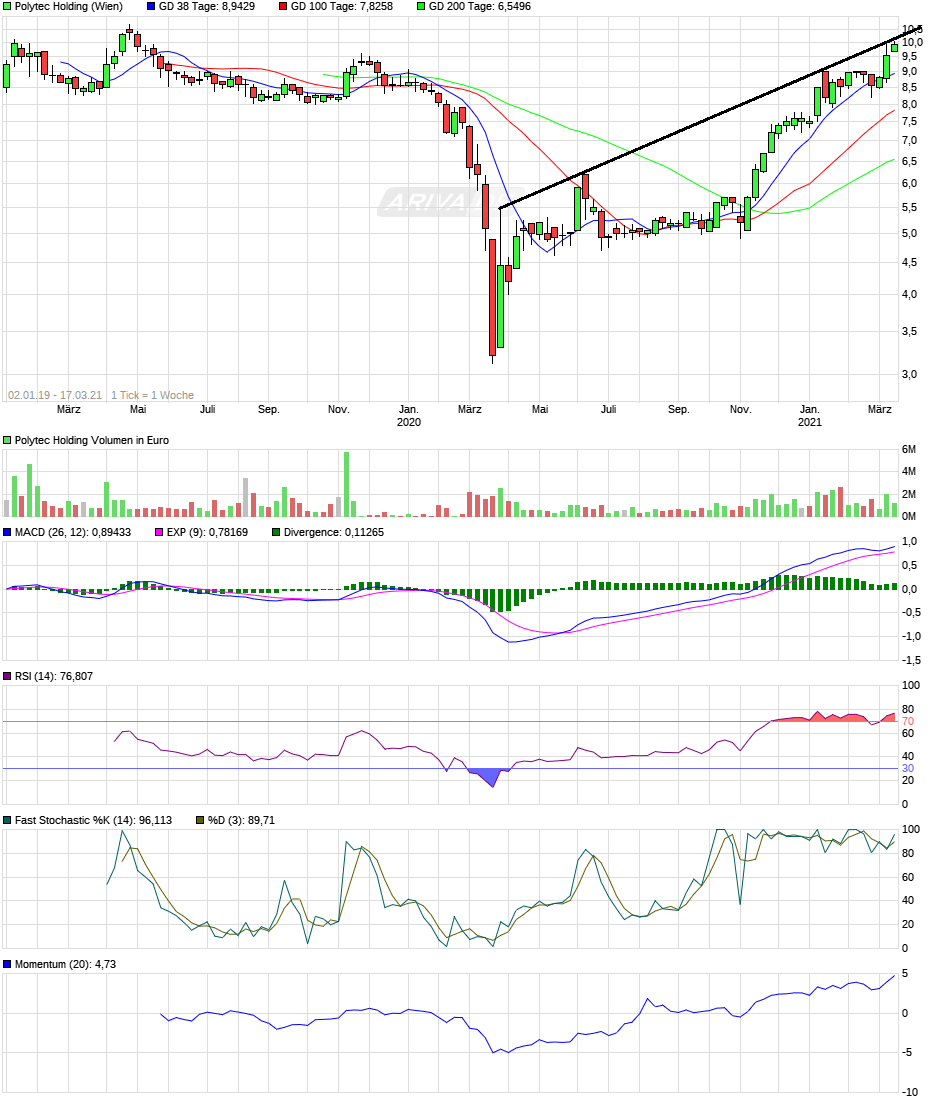Click the 'GD 100 Tage: 7,8258' label
940x1102 pixels.
click(342, 6)
